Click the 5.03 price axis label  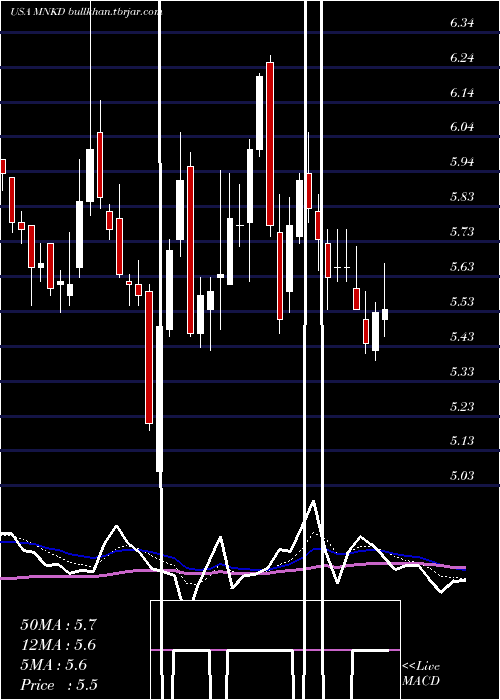462,475
